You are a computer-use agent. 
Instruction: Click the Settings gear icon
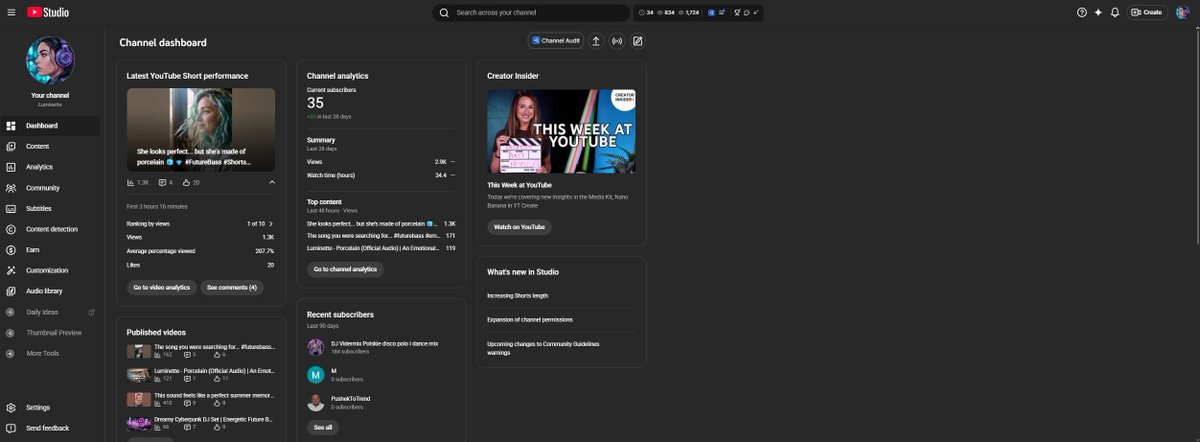click(11, 408)
